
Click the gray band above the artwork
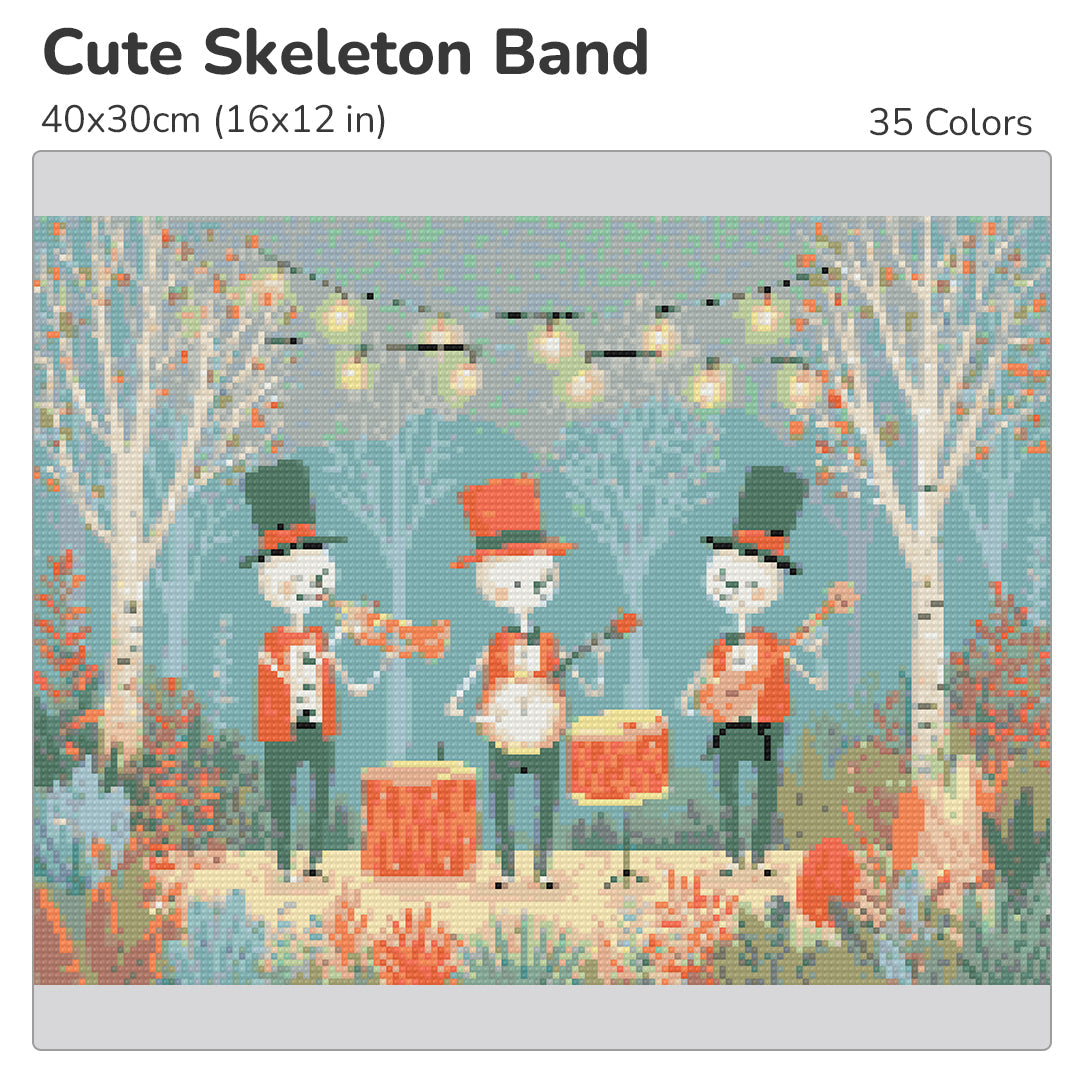(x=542, y=184)
